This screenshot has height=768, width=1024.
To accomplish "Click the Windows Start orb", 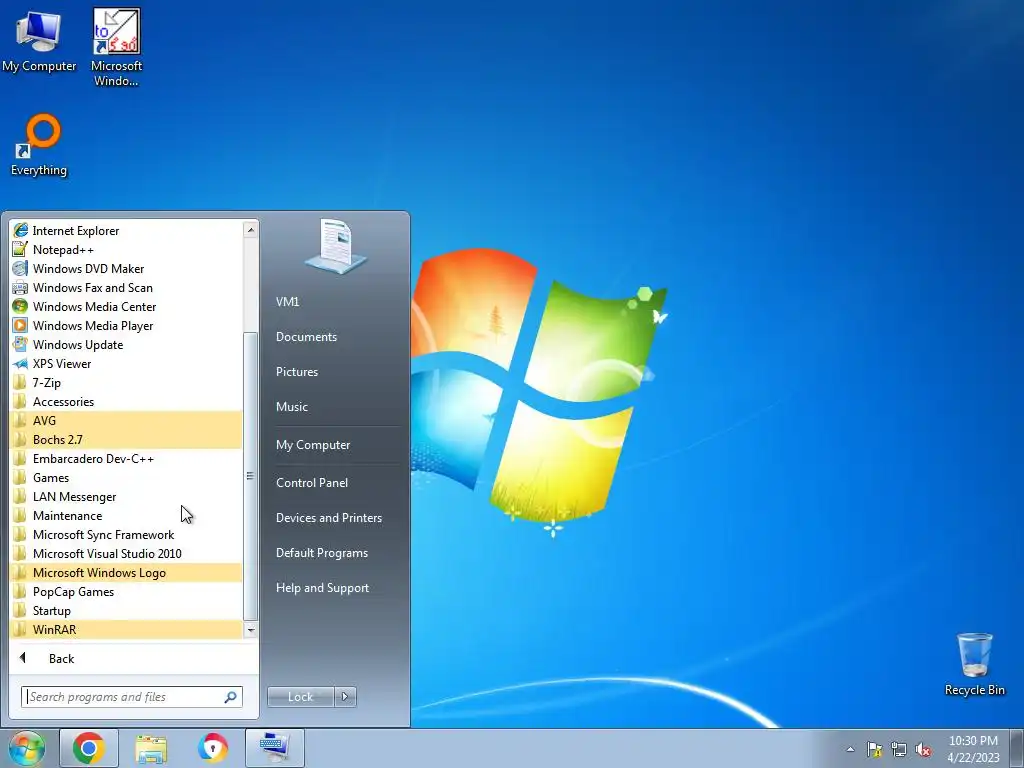I will pyautogui.click(x=27, y=748).
